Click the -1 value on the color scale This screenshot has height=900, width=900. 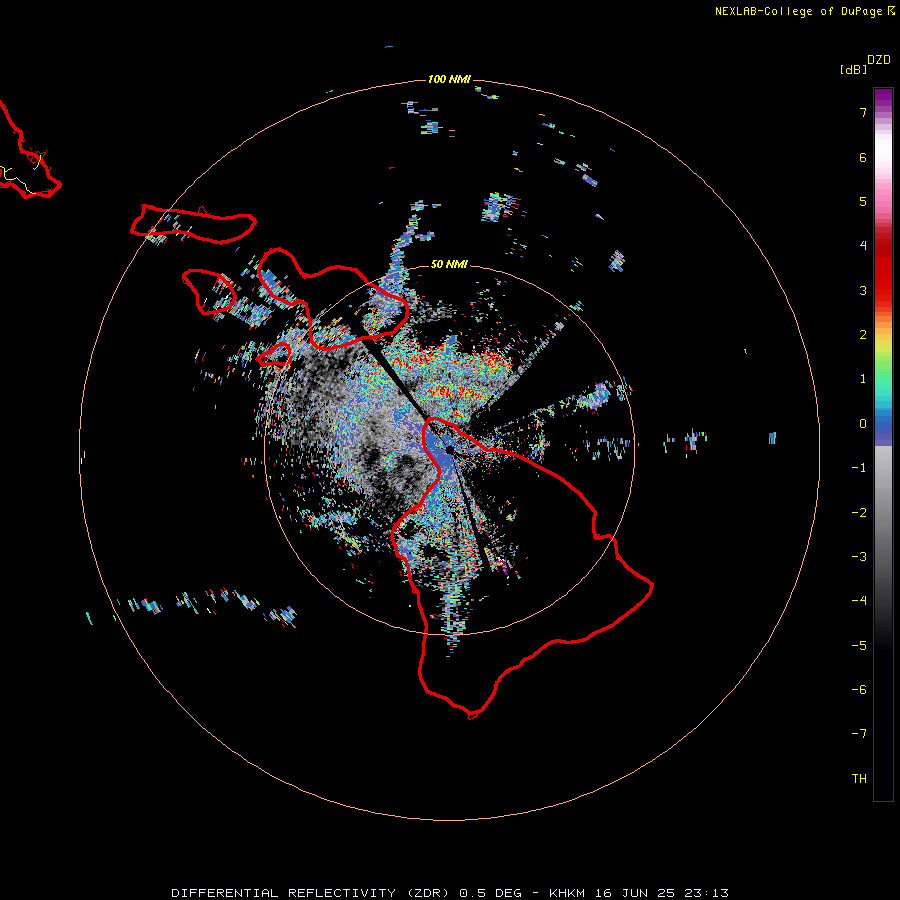[859, 468]
